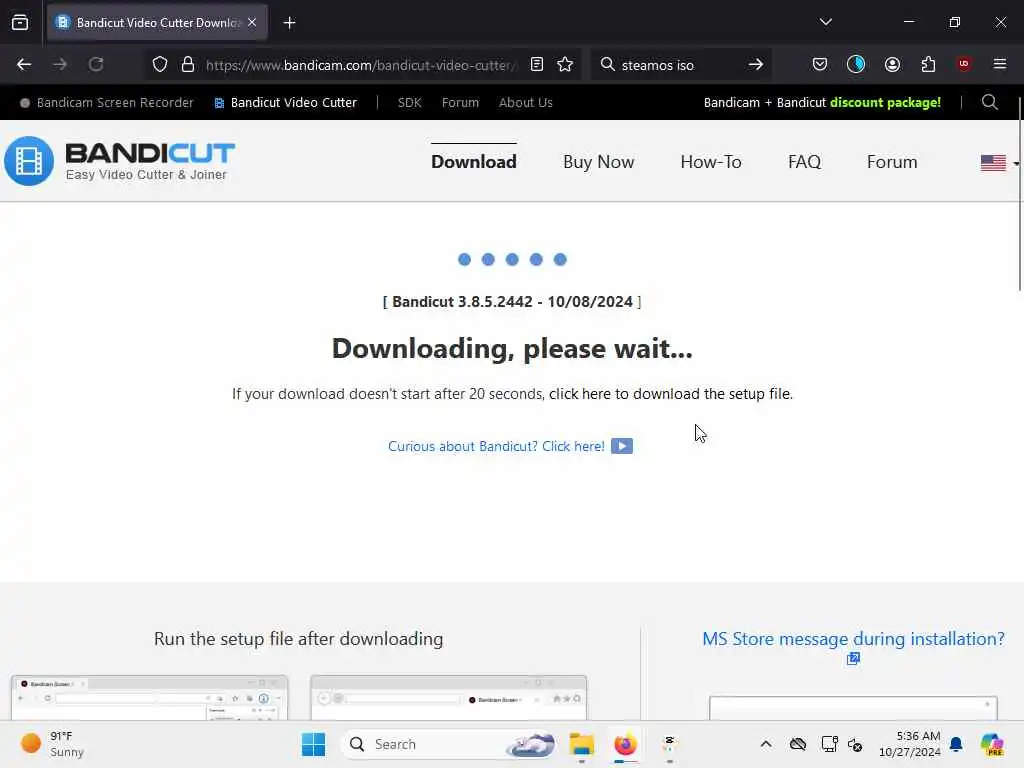Image resolution: width=1024 pixels, height=768 pixels.
Task: Show site security padlock info
Action: point(188,64)
